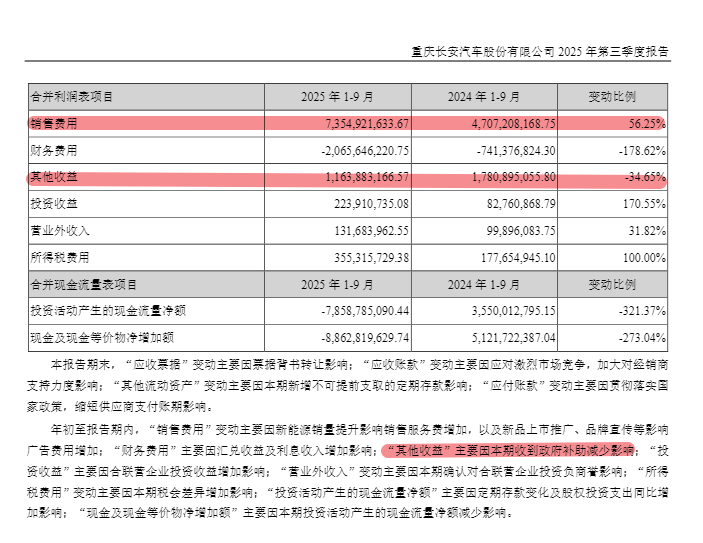Select the 所得税费用 row label
Image resolution: width=703 pixels, height=543 pixels.
(x=60, y=257)
